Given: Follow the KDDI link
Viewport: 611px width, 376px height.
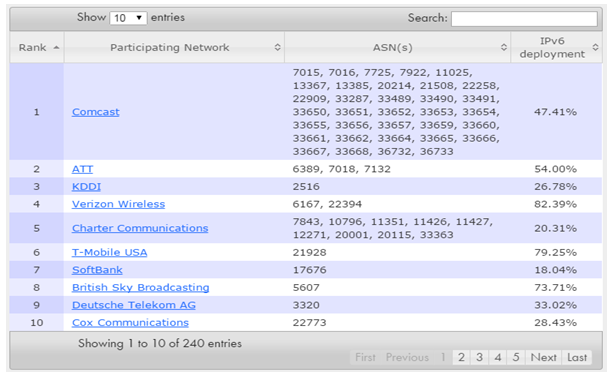Looking at the screenshot, I should [86, 187].
